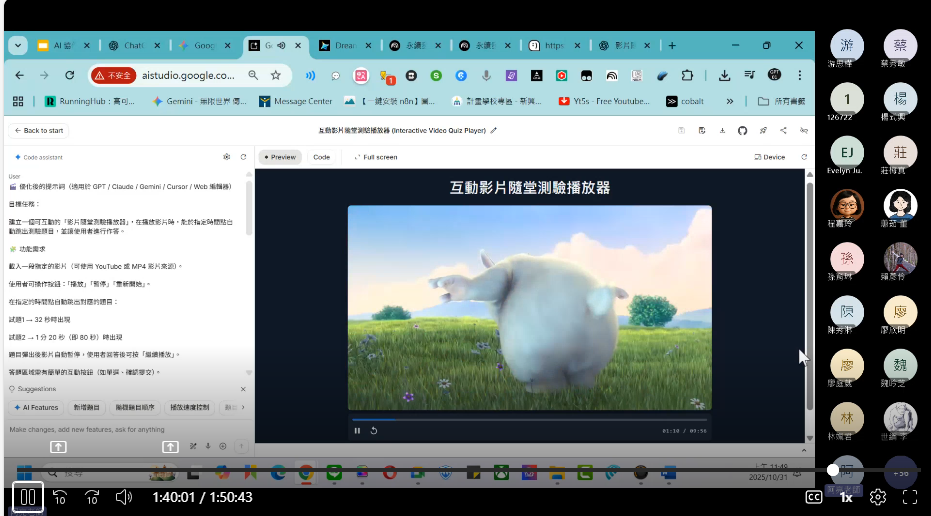Switch to the Dream tab
This screenshot has width=931, height=516.
click(344, 46)
